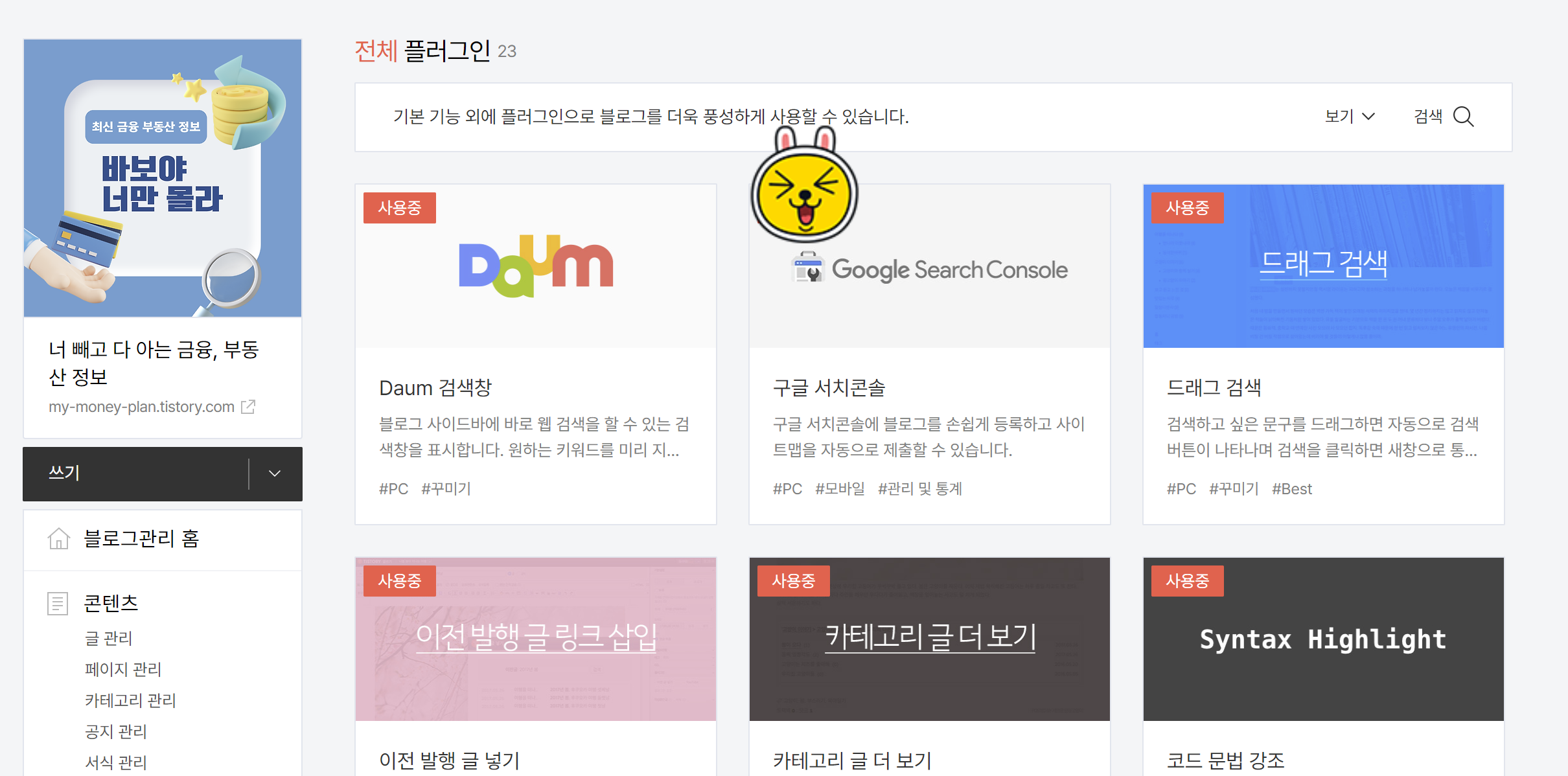Go to 공지 관리 in sidebar
1568x776 pixels.
pos(116,731)
